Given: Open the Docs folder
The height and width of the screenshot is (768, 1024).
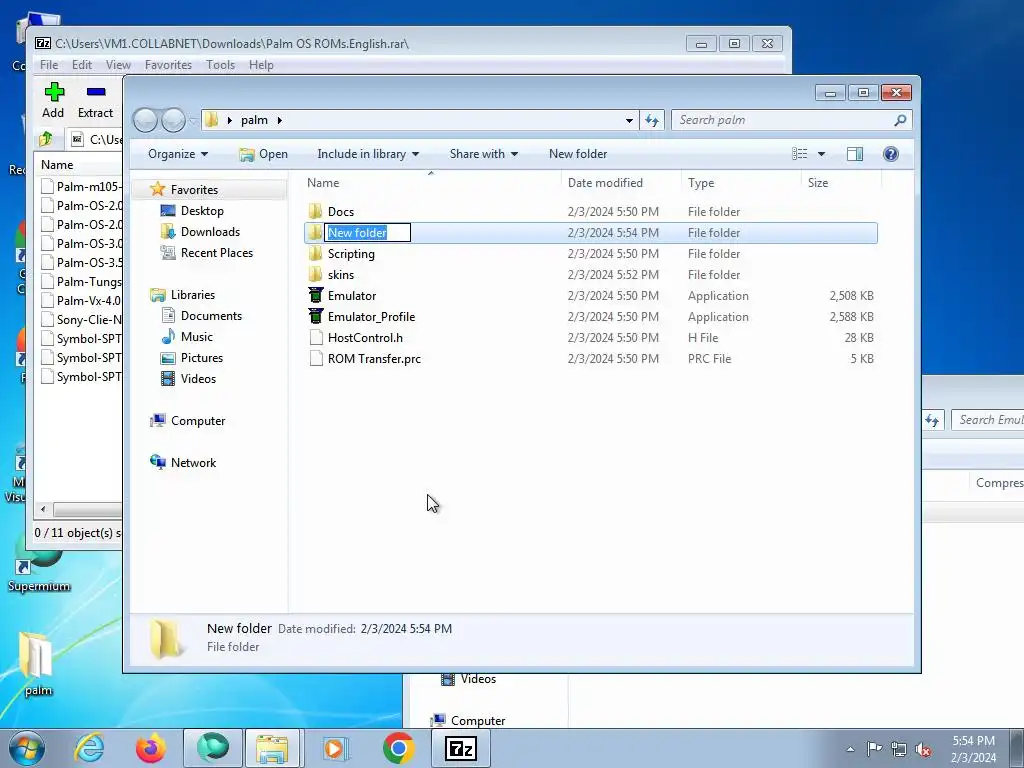Looking at the screenshot, I should tap(340, 212).
